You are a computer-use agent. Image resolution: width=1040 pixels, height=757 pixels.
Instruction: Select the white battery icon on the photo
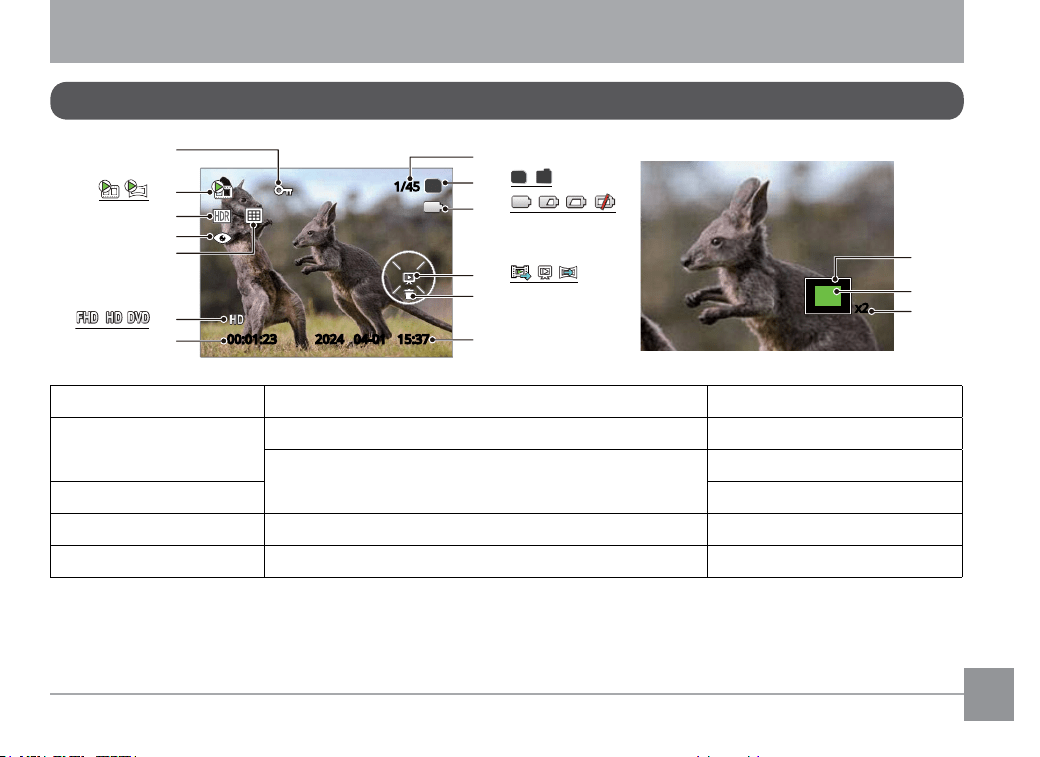433,208
